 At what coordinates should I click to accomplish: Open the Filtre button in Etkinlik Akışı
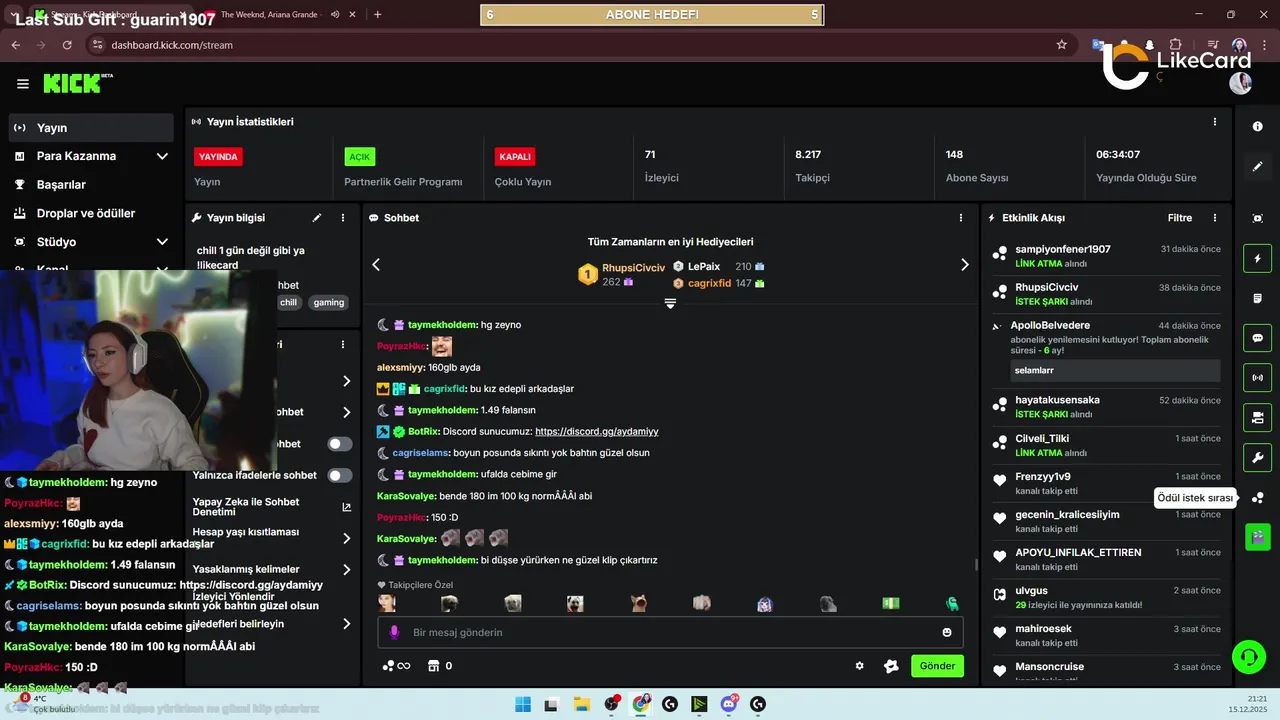point(1180,217)
